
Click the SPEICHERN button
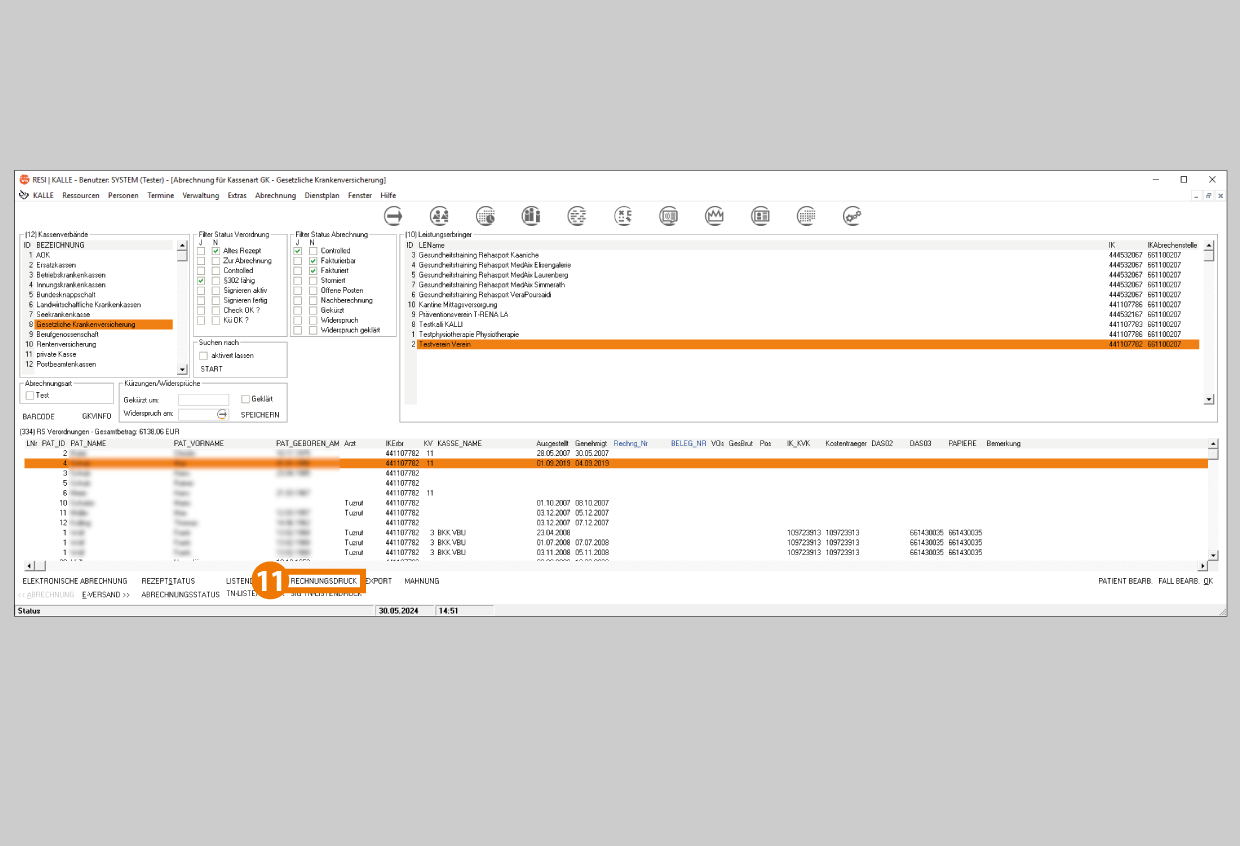(x=260, y=414)
